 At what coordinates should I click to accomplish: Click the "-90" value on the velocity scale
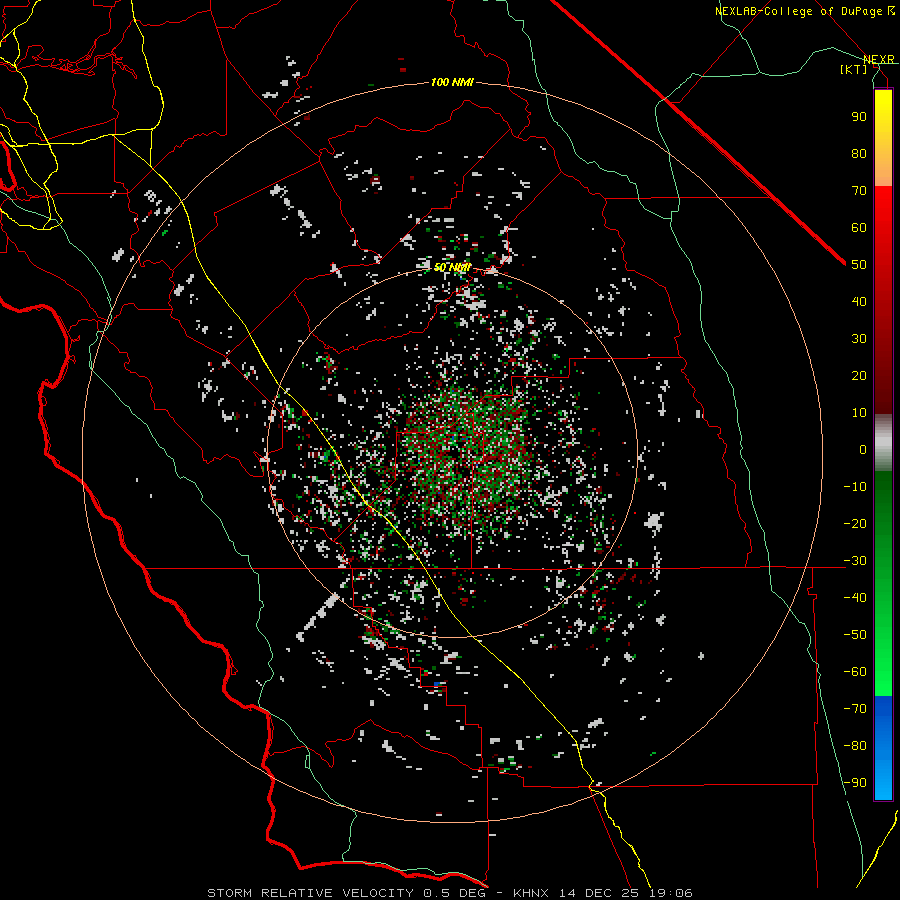pos(855,782)
